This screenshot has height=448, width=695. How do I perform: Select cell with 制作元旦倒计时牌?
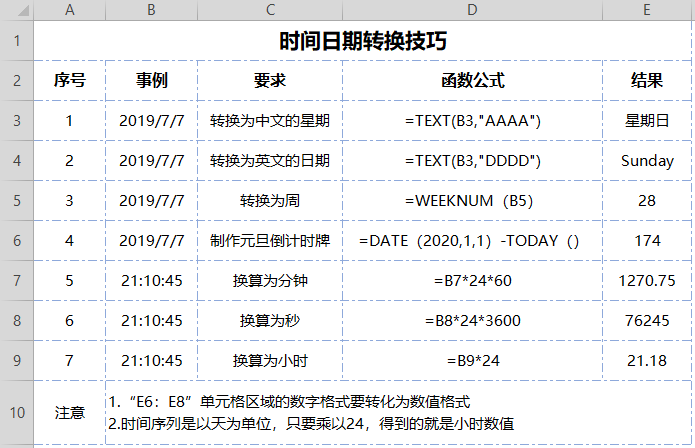click(270, 241)
